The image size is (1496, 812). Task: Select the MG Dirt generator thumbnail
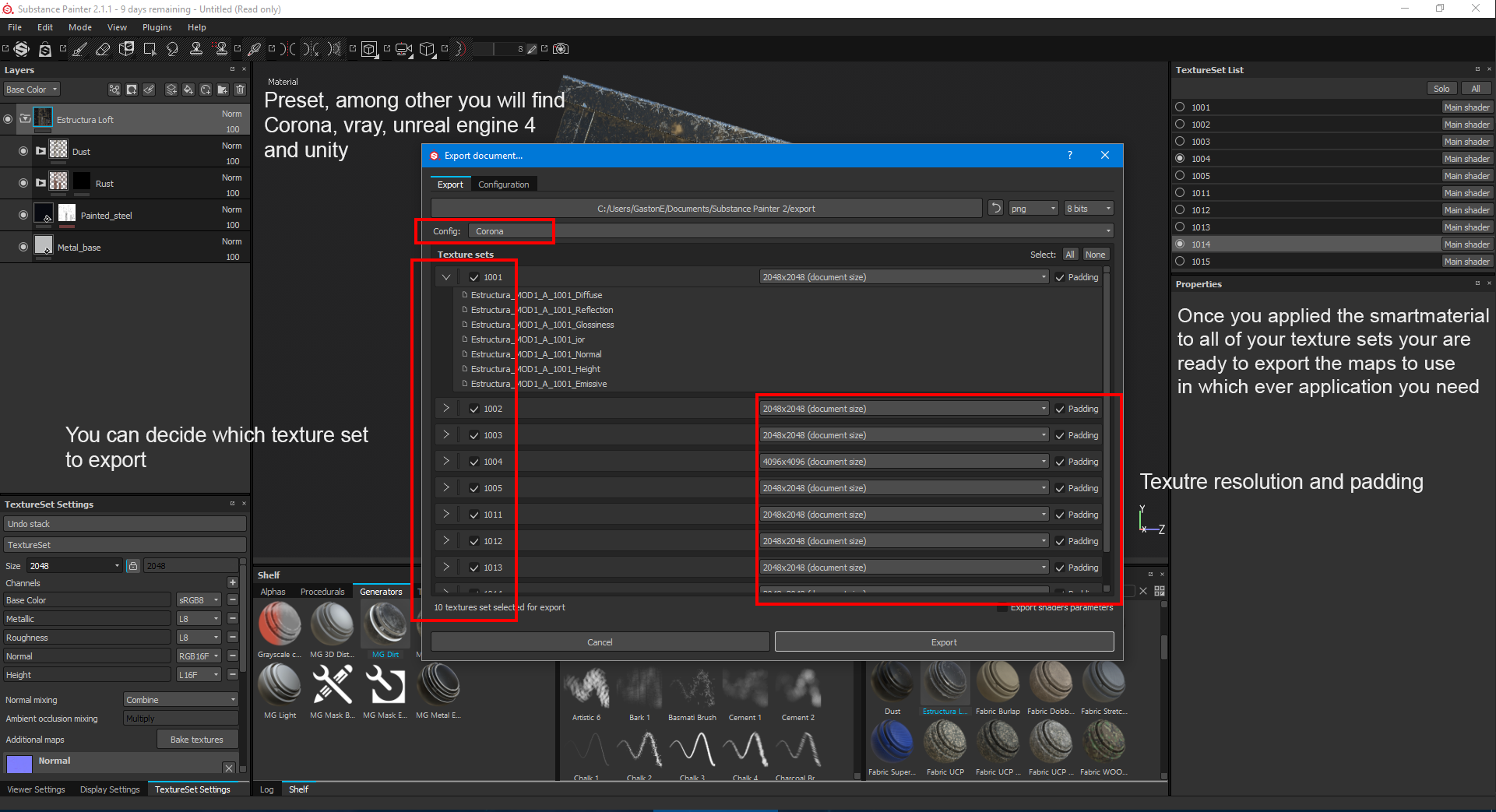pos(385,624)
